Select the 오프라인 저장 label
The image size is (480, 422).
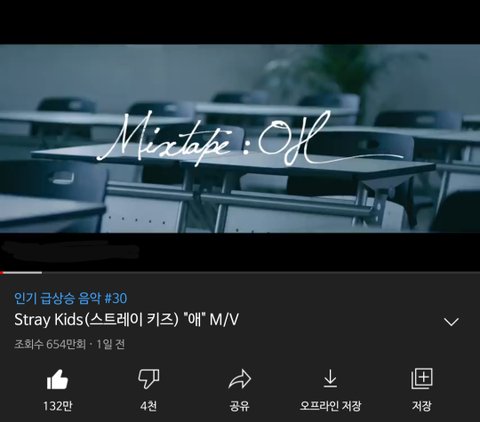[x=330, y=406]
